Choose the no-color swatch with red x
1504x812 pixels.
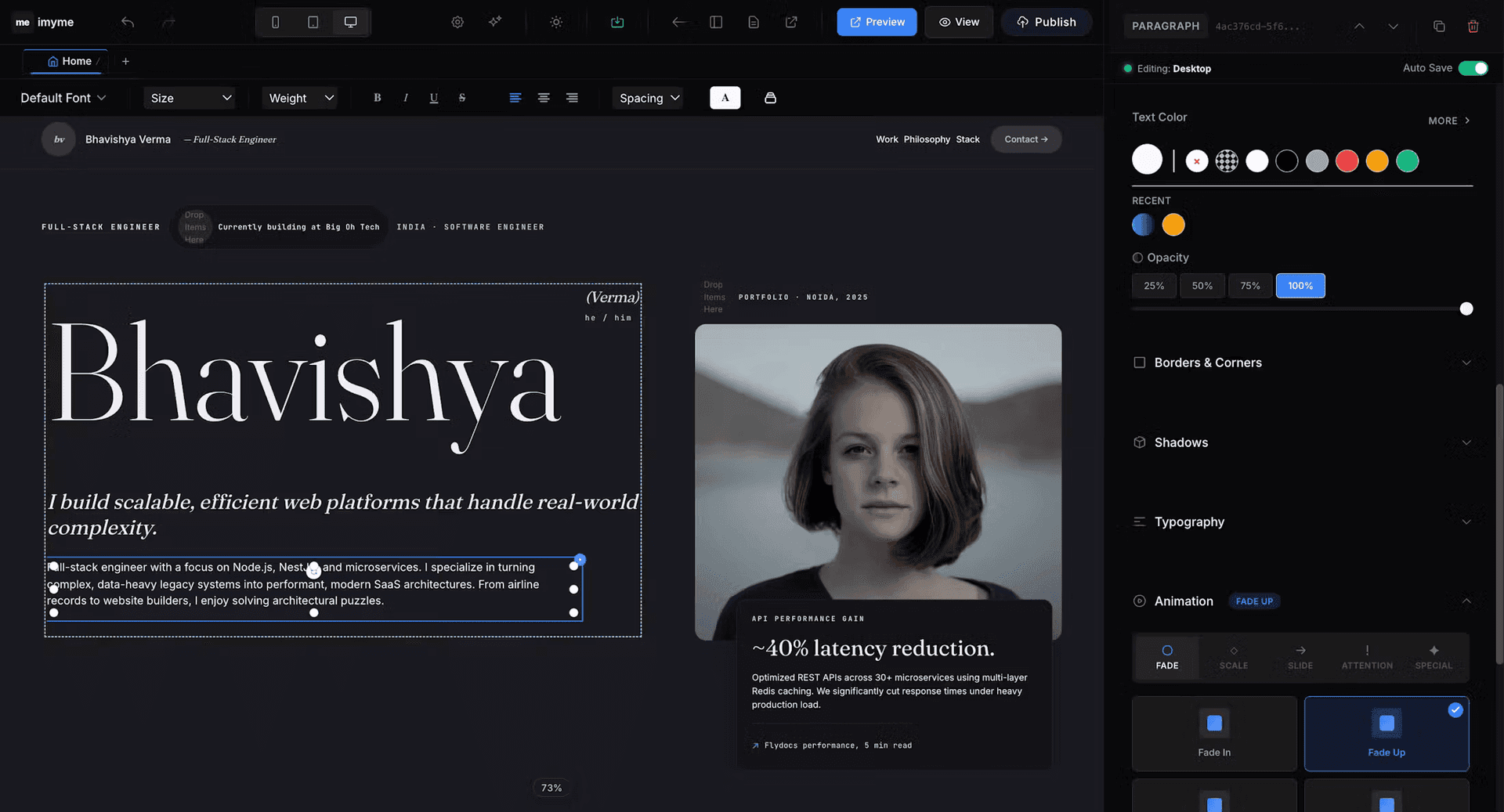pyautogui.click(x=1196, y=161)
